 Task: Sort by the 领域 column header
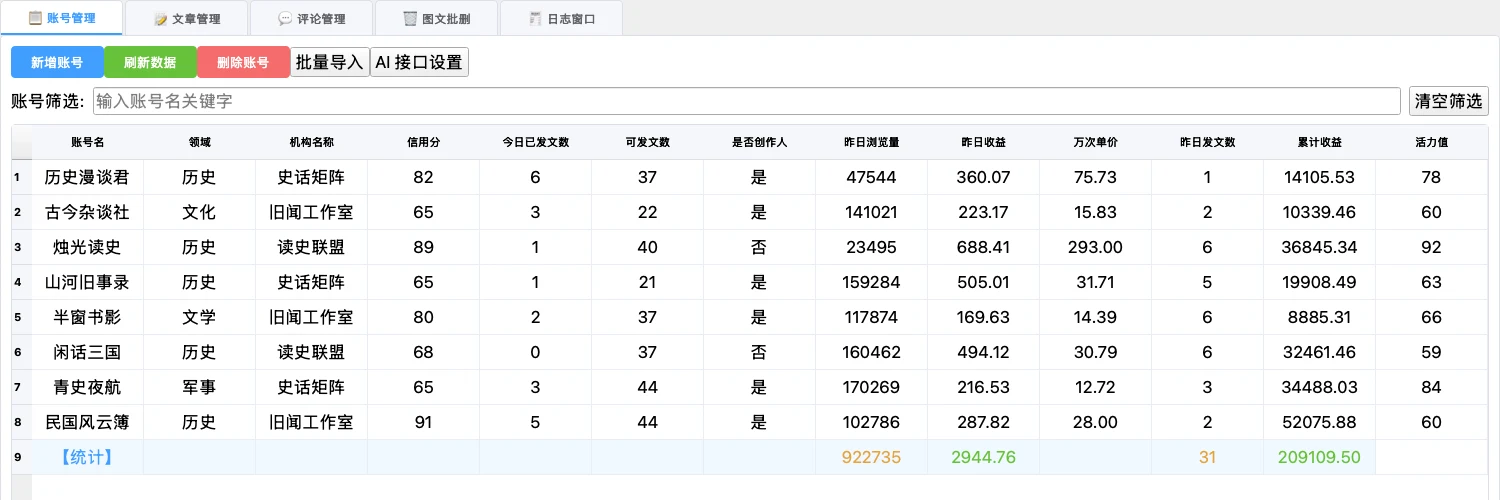(199, 142)
